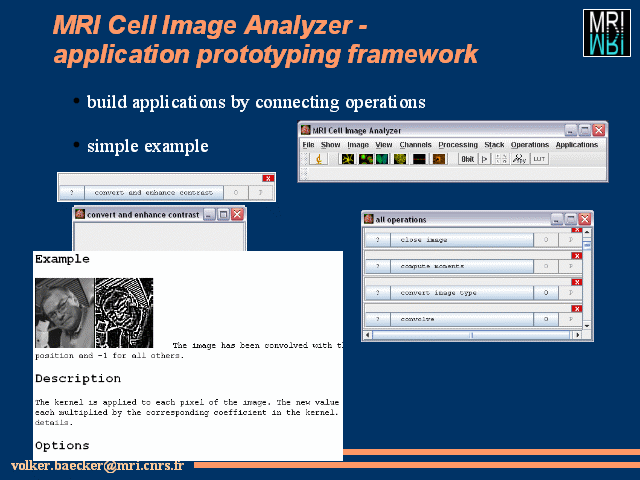
Task: Click the numeric grid toolbar icon
Action: [x=501, y=159]
